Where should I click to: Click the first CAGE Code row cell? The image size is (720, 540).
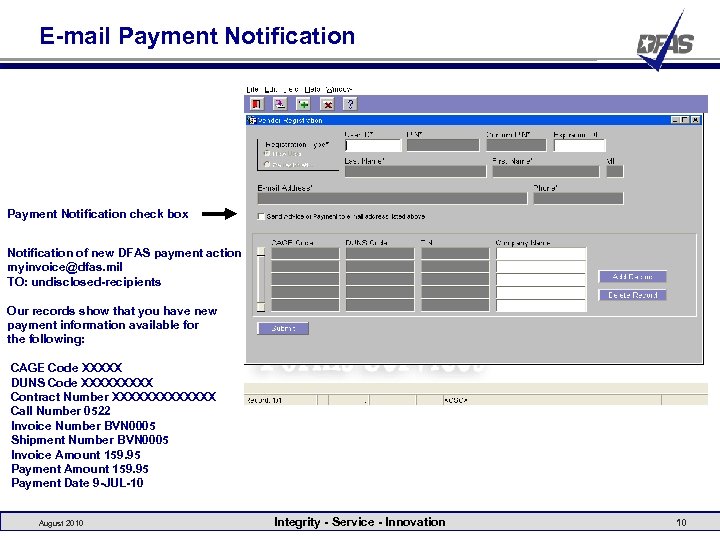coord(305,253)
